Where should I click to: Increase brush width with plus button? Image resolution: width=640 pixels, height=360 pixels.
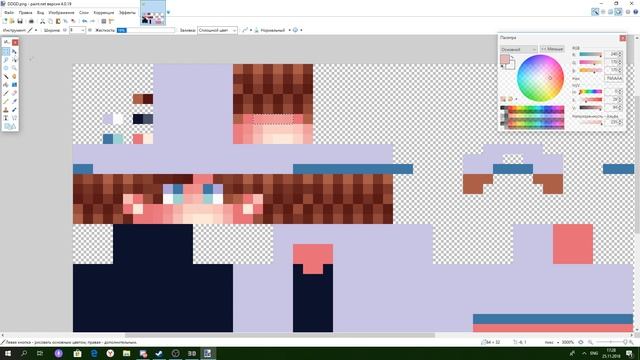[x=89, y=30]
